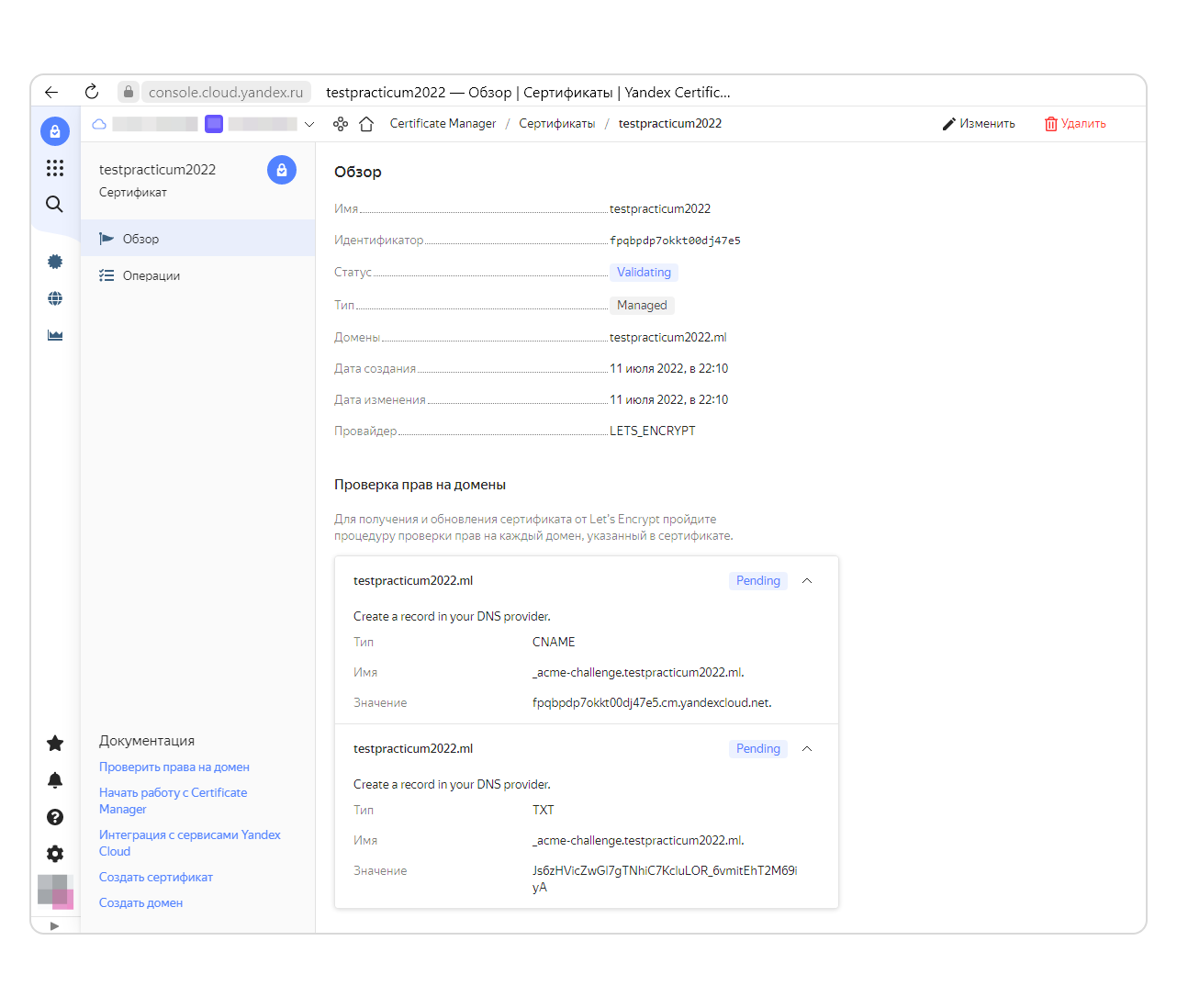Collapse the TXT challenge card chevron
The image size is (1177, 1008).
[x=807, y=748]
